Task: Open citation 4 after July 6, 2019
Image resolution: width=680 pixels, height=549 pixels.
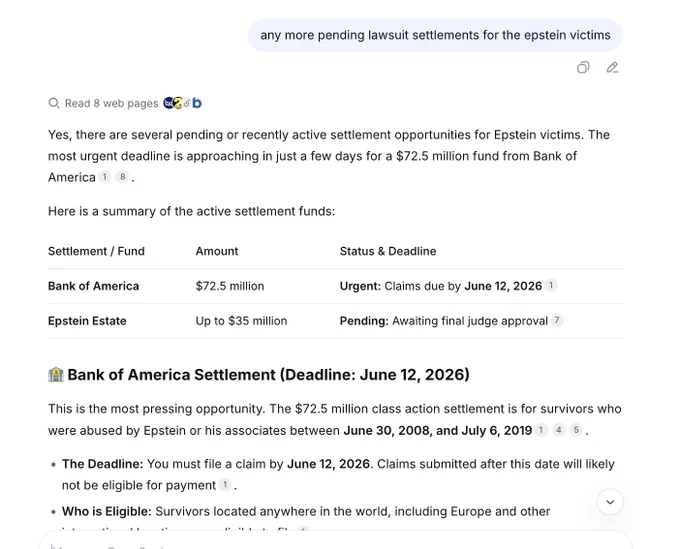Action: tap(559, 430)
